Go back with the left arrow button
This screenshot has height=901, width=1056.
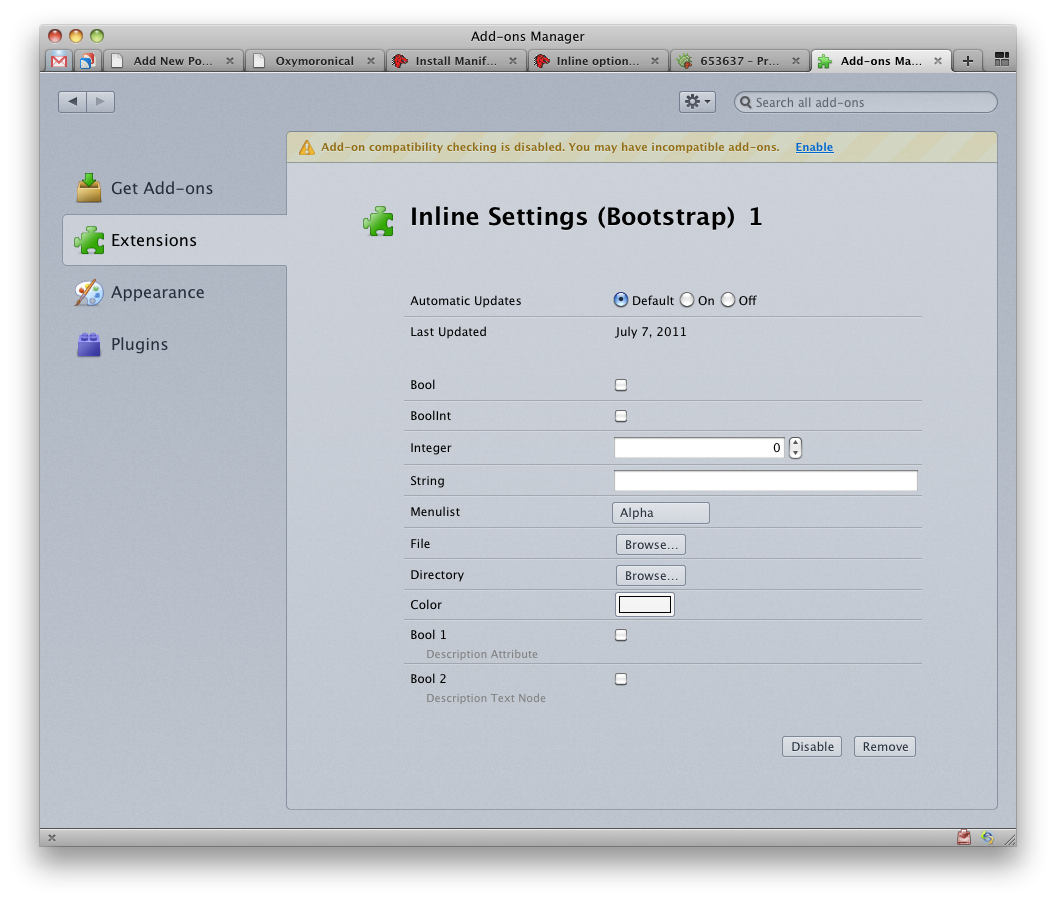72,102
